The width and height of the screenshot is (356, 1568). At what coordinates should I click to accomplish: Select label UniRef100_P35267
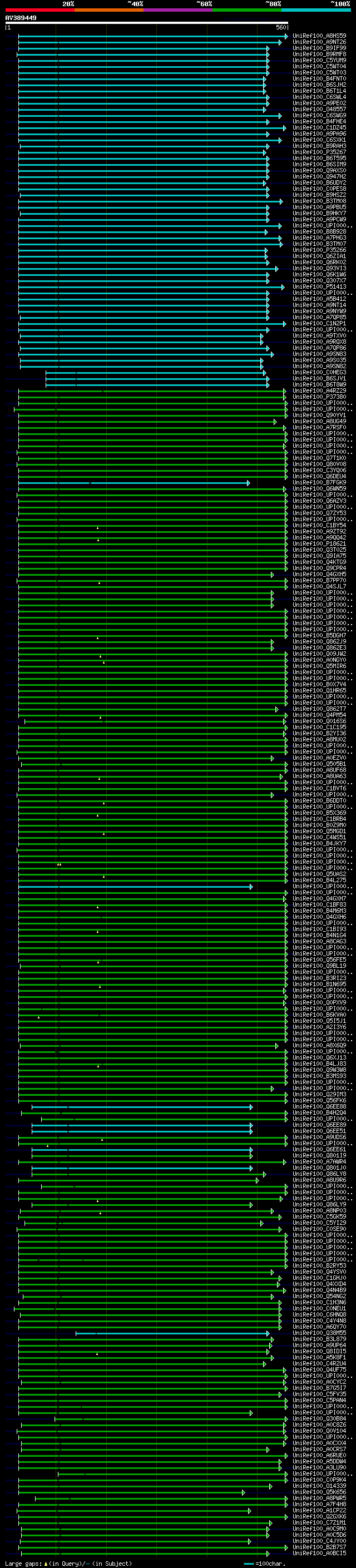pyautogui.click(x=319, y=152)
